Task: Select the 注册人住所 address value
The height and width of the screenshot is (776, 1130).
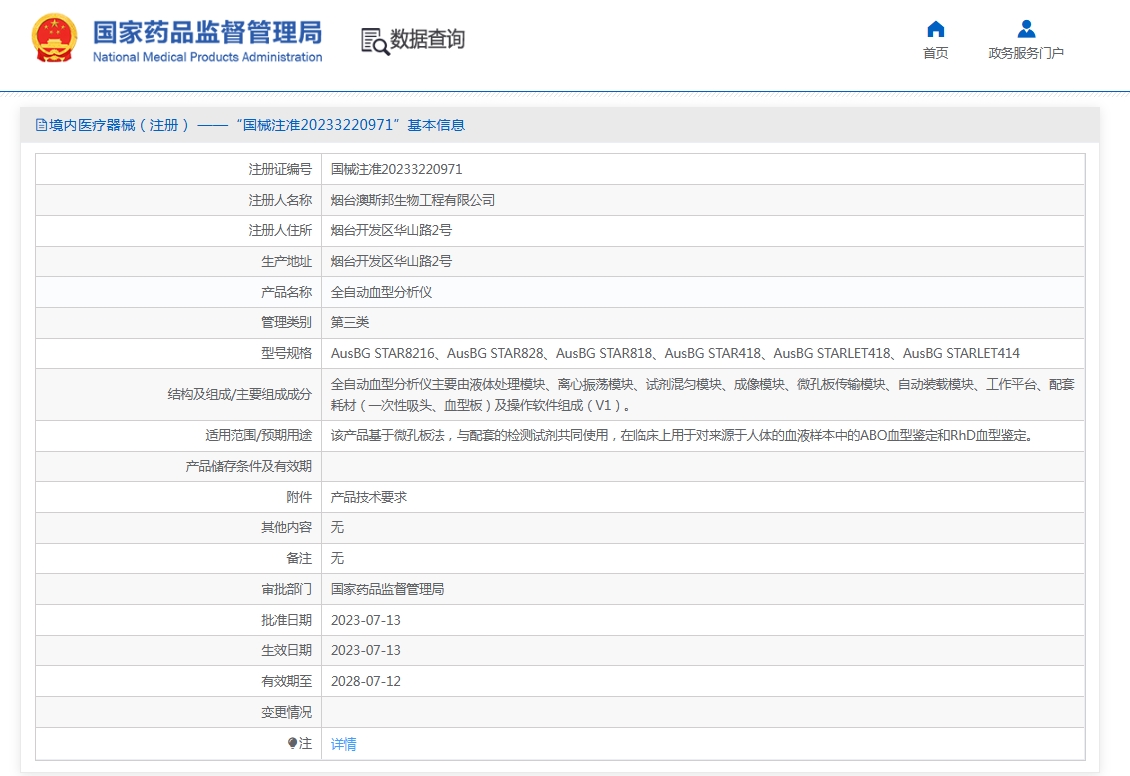Action: pos(391,231)
